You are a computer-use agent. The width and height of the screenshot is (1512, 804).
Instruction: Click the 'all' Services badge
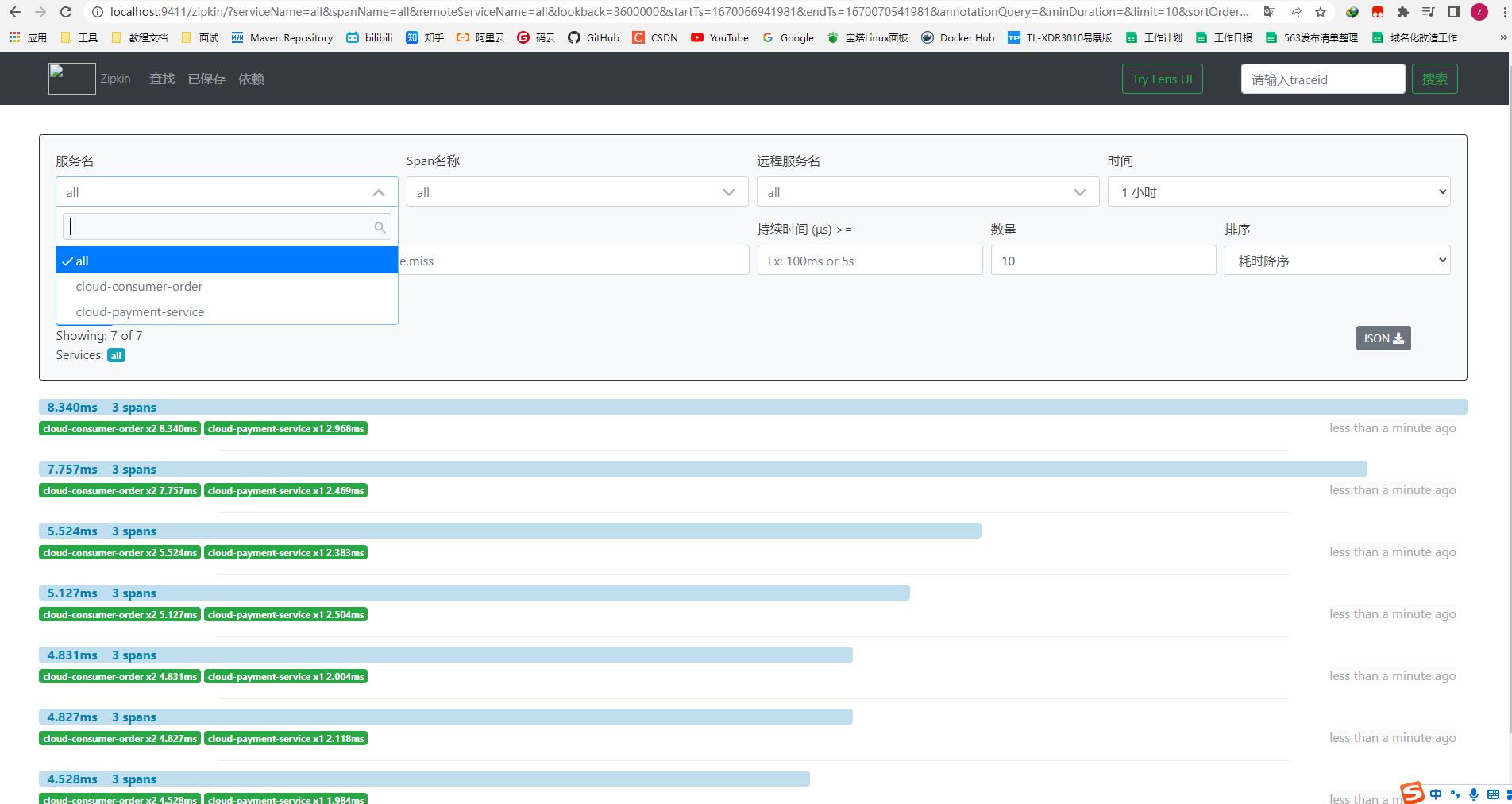(116, 355)
